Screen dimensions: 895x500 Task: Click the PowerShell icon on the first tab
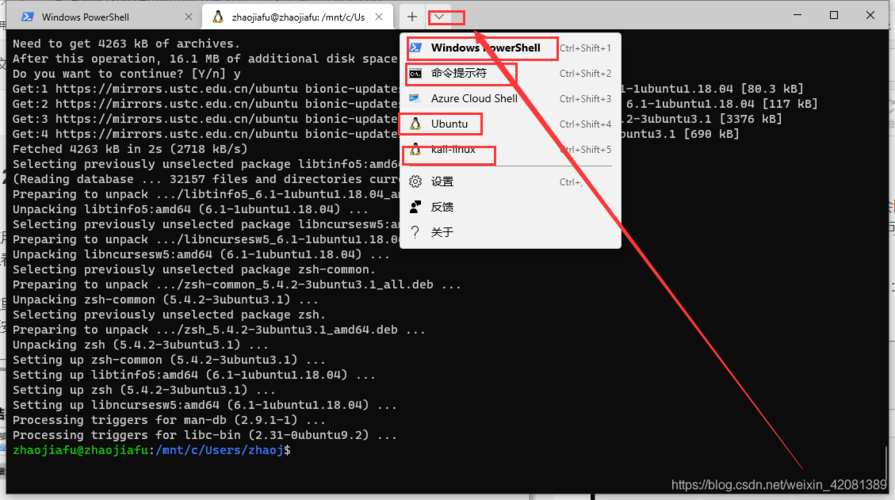click(27, 17)
